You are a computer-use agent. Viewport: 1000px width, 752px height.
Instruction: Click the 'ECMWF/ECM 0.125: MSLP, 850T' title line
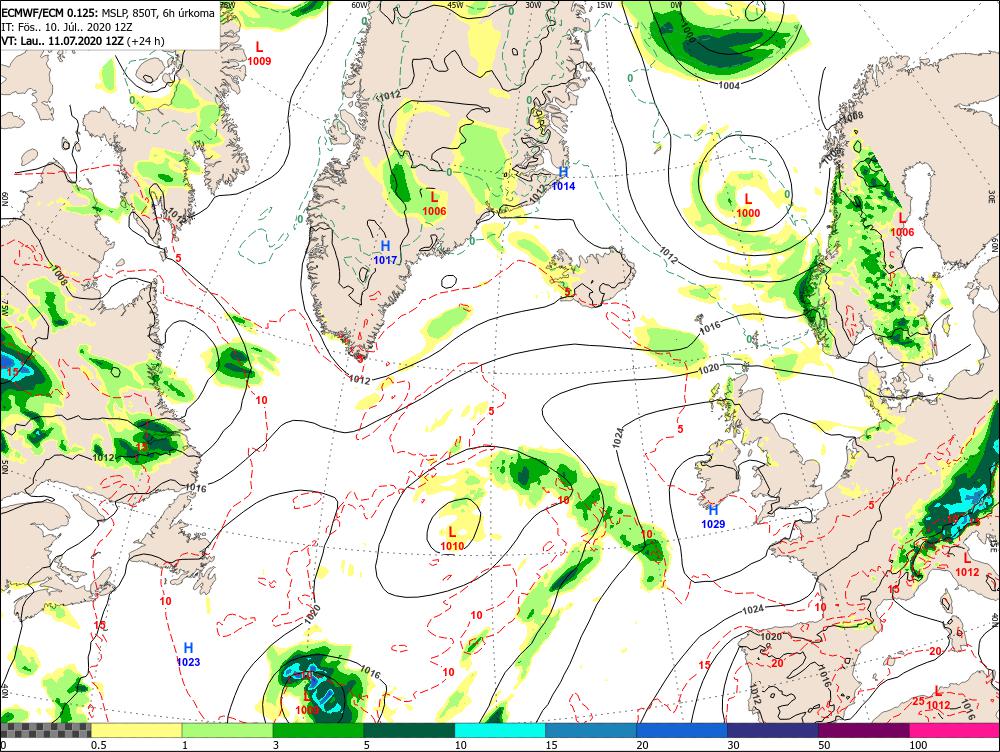coord(108,13)
